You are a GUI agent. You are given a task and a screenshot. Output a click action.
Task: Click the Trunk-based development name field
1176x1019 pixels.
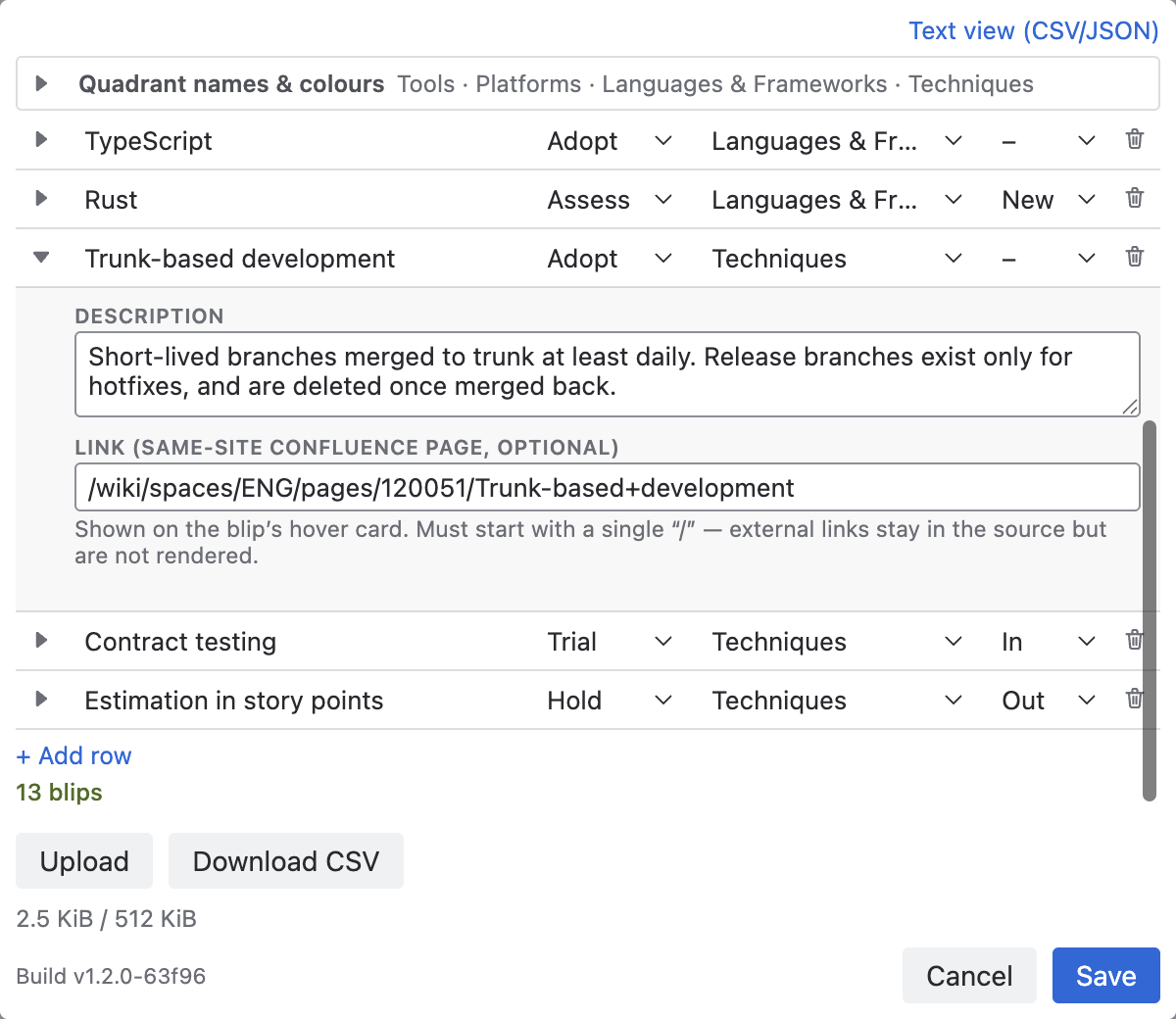(x=304, y=259)
